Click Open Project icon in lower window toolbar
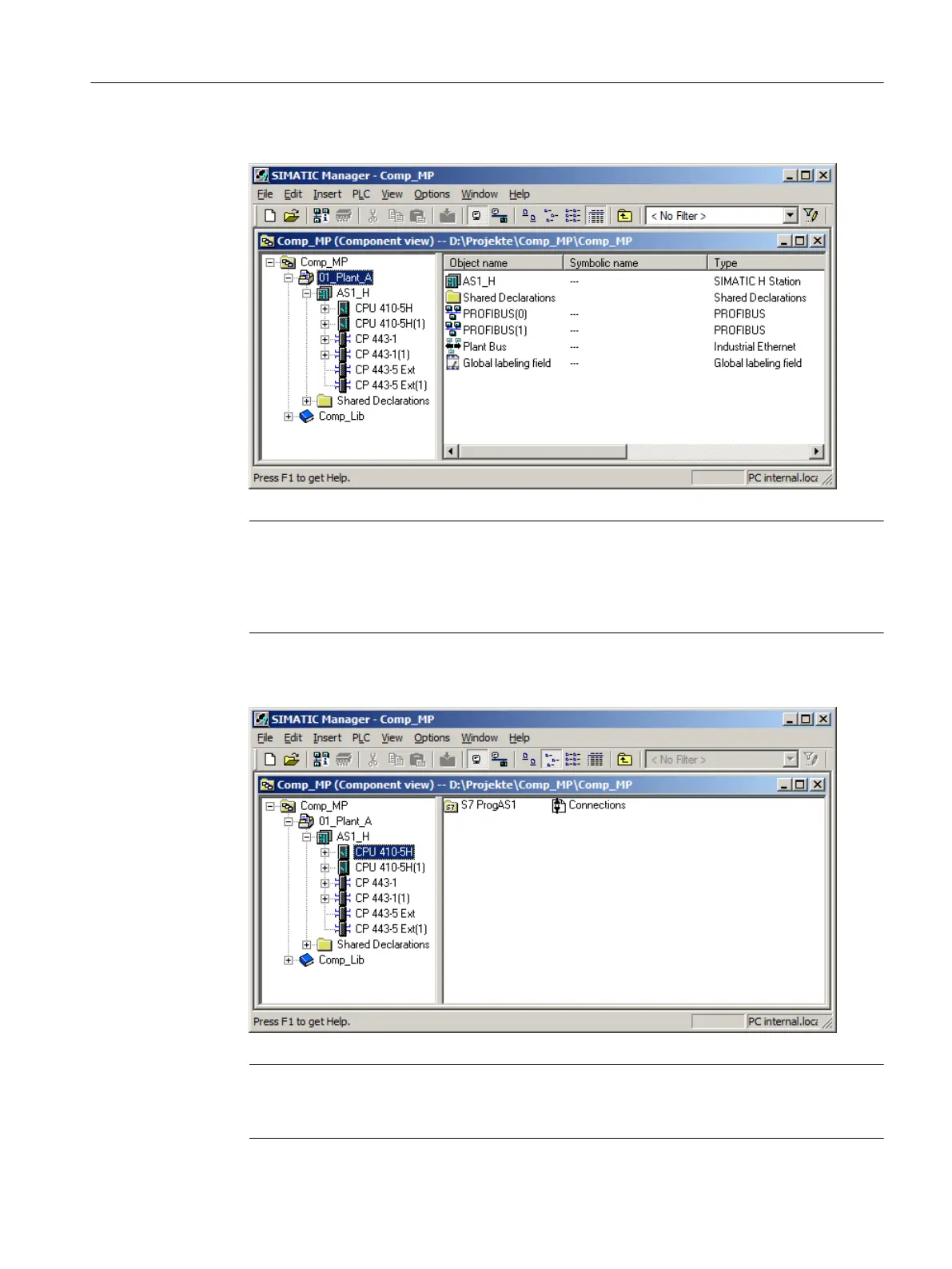 [292, 760]
